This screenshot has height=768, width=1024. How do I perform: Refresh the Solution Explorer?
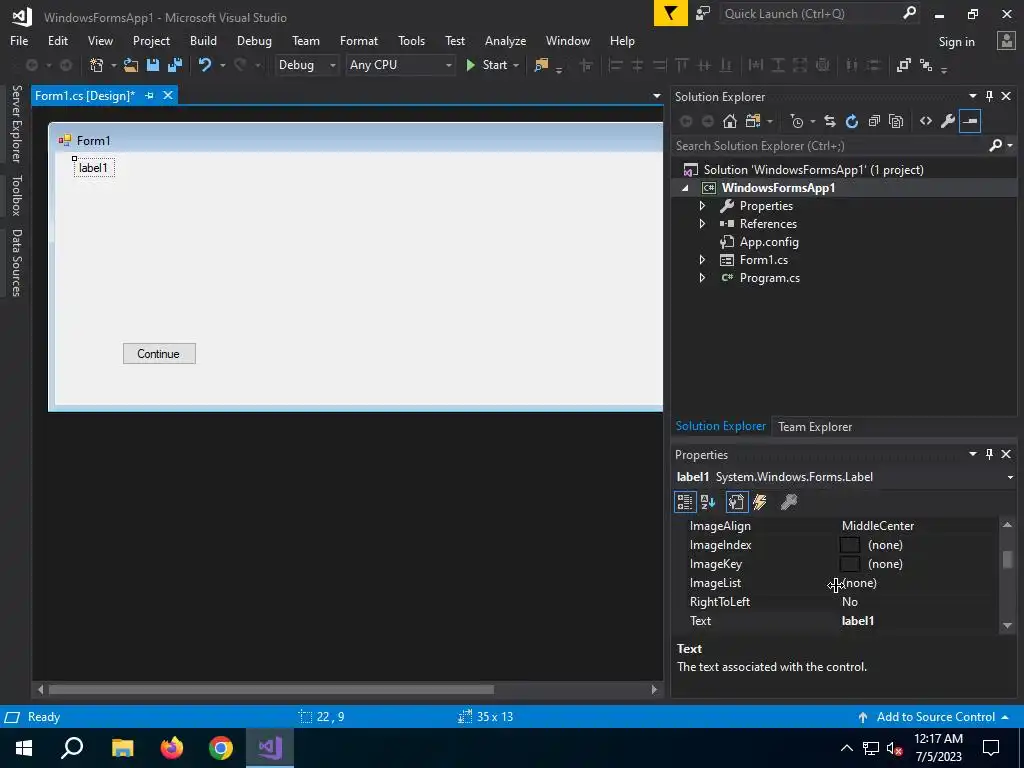pos(852,121)
